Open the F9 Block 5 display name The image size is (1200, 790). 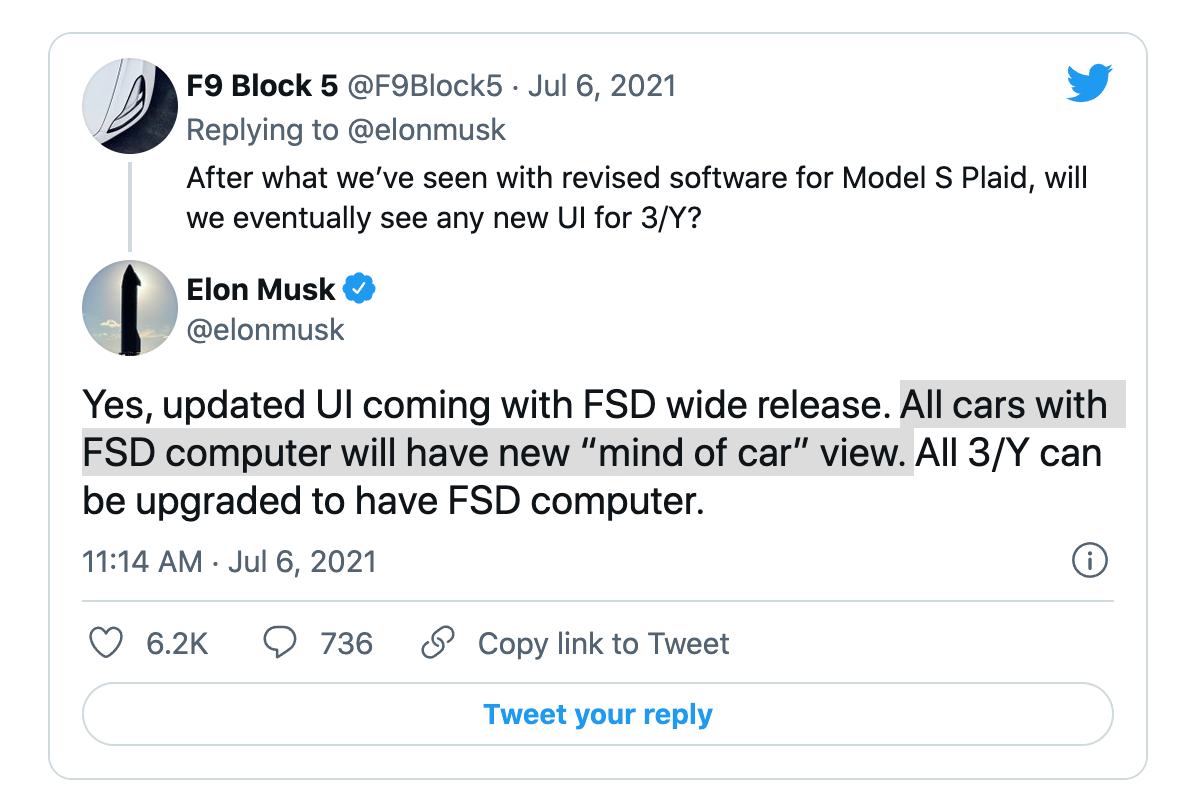tap(262, 86)
